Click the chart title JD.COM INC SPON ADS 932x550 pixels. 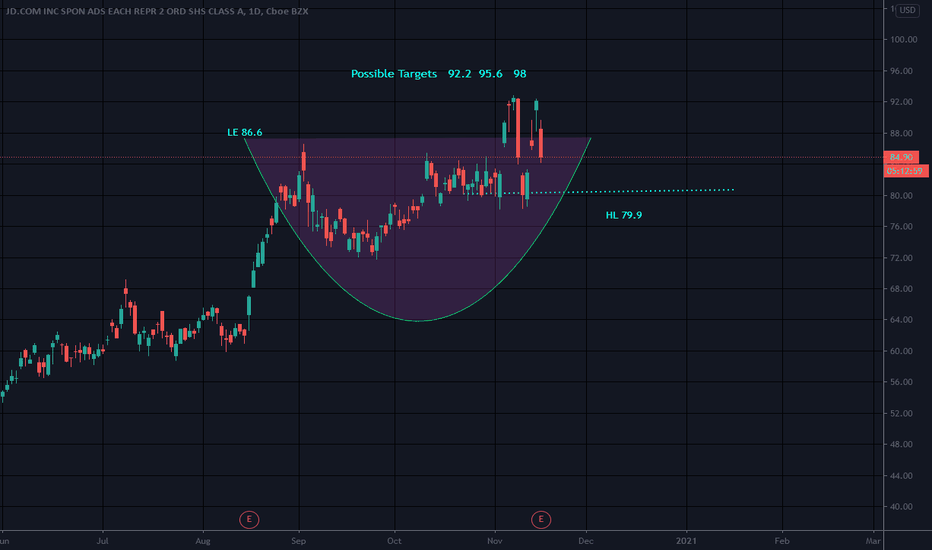pos(156,11)
